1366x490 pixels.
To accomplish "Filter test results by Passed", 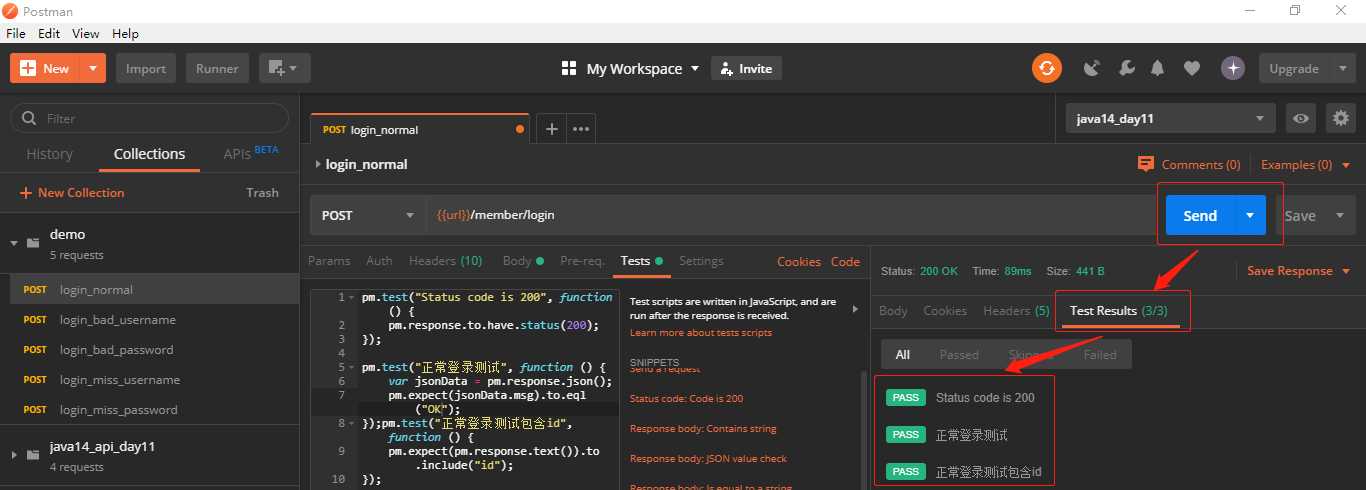I will click(x=959, y=354).
